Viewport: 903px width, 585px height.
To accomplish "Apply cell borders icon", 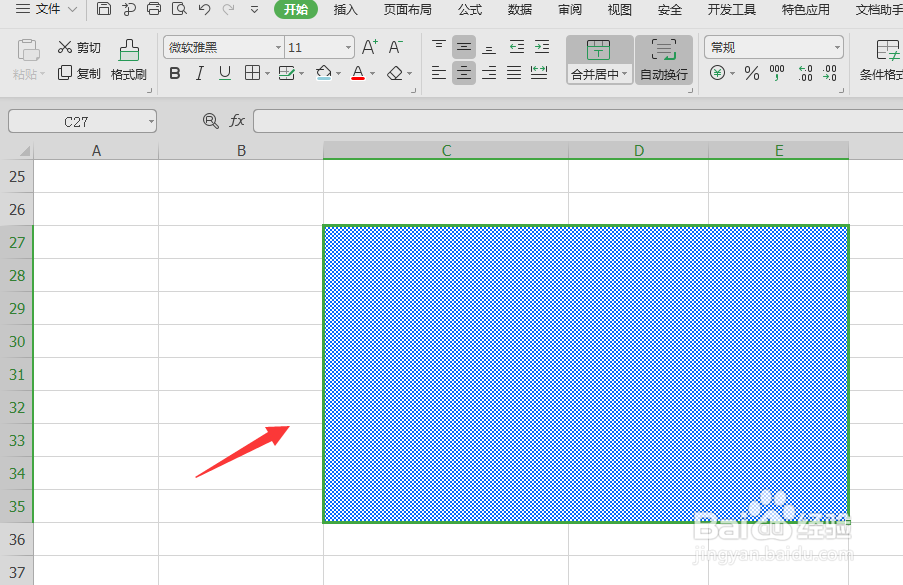I will [x=252, y=73].
